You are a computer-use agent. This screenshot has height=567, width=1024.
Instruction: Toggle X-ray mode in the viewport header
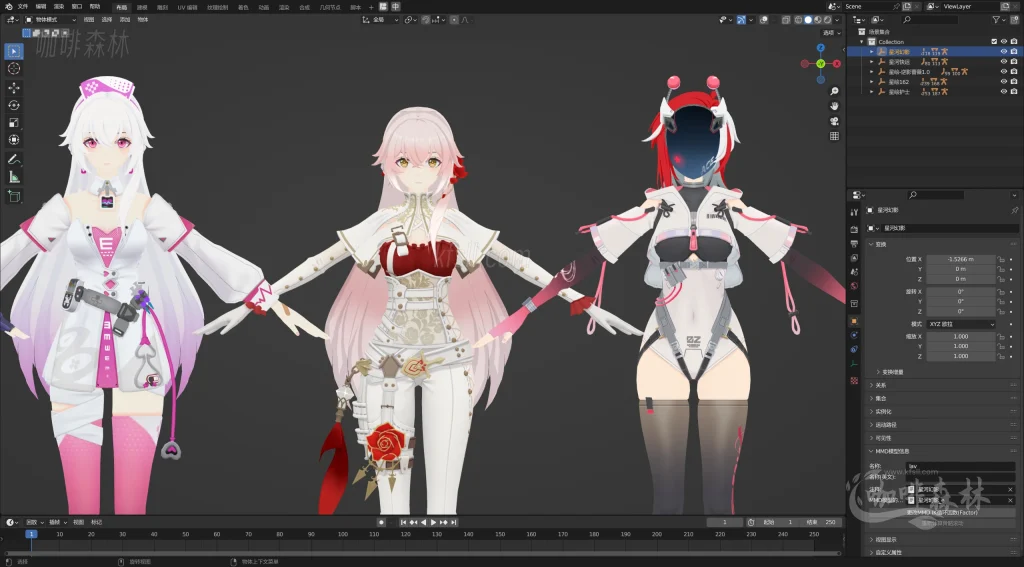(786, 20)
